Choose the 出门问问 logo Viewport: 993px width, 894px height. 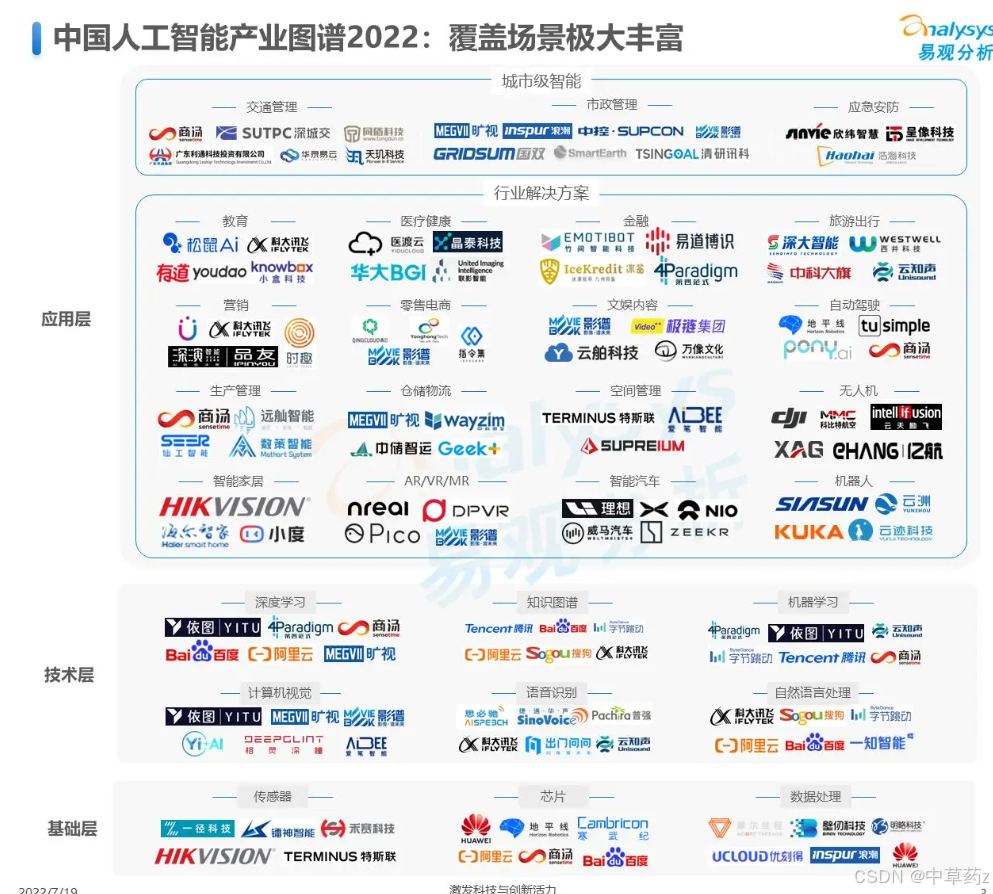point(558,745)
